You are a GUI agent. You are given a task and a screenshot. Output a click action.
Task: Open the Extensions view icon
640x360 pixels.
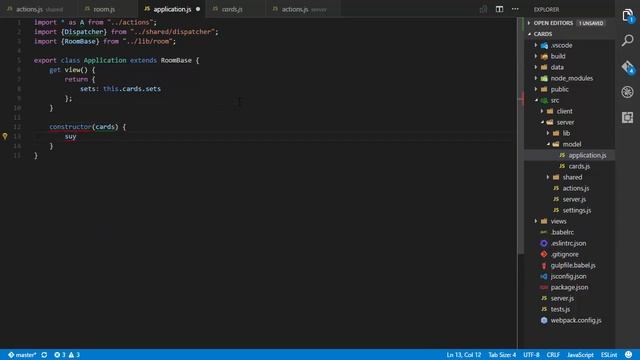click(x=628, y=118)
